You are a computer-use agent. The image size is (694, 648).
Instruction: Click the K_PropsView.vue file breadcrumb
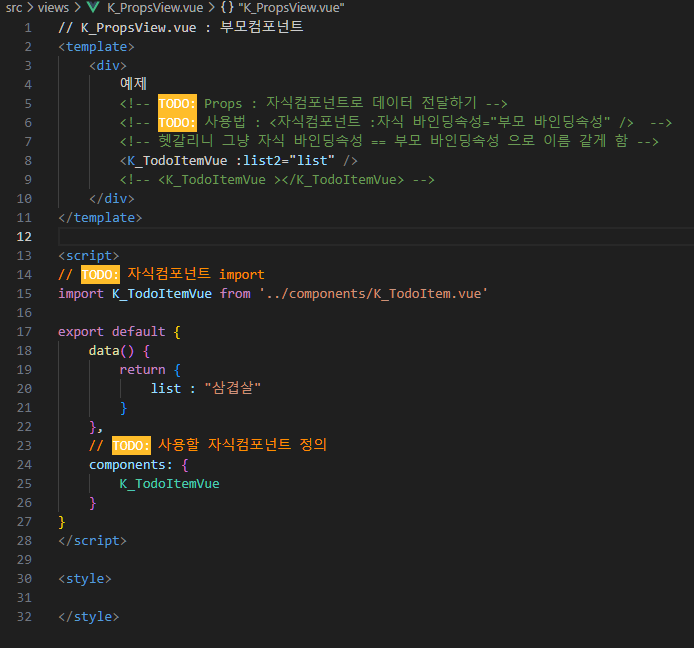pos(155,8)
